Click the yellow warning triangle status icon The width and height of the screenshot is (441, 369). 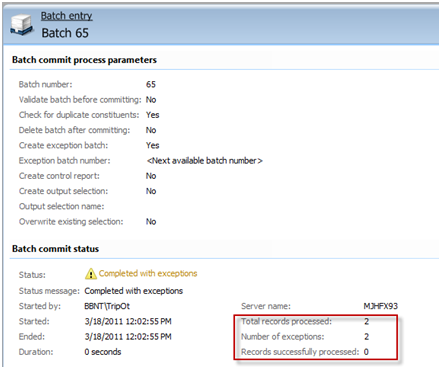click(x=90, y=274)
